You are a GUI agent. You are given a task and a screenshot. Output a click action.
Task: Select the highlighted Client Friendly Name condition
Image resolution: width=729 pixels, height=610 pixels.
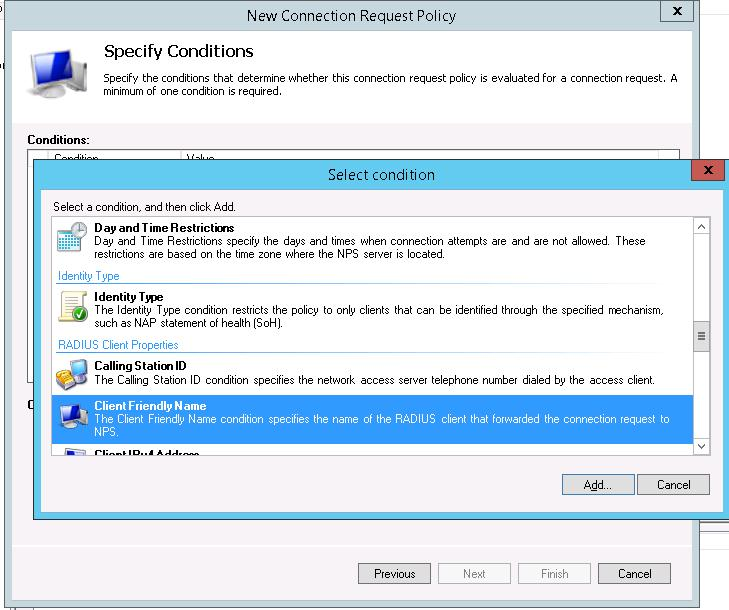coord(150,406)
